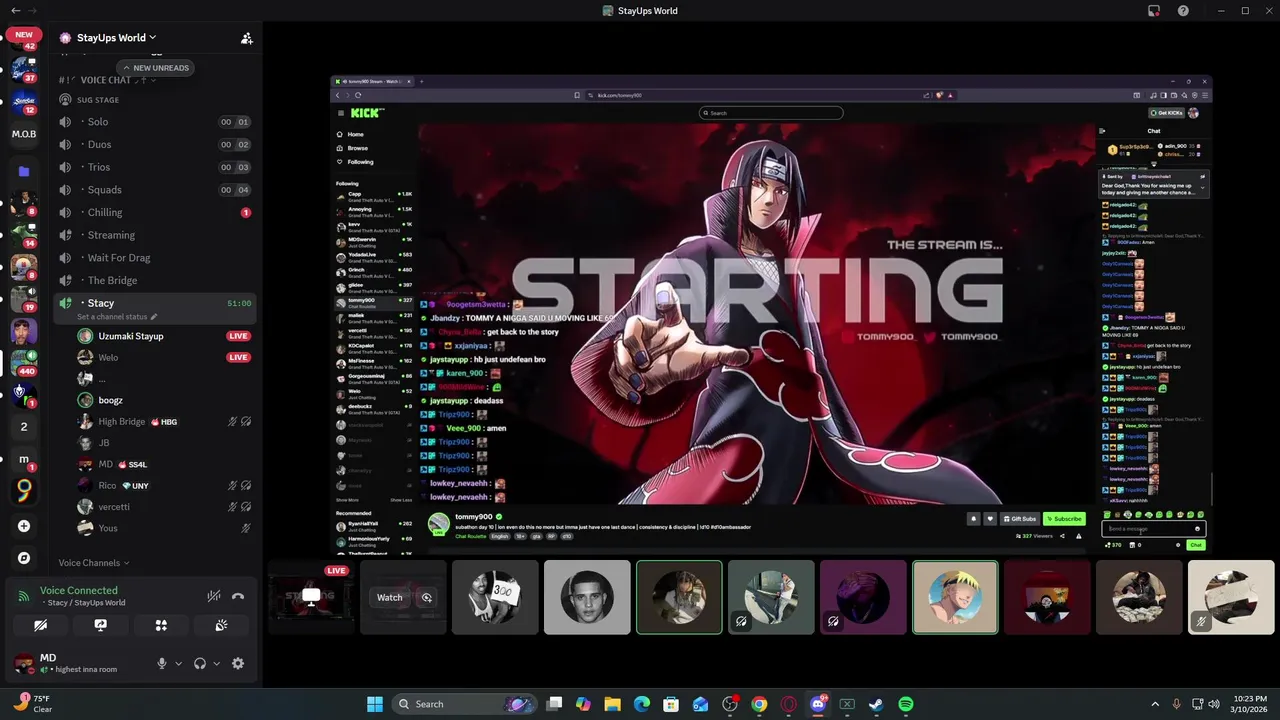
Task: Join the Squads voice channel
Action: (x=155, y=190)
